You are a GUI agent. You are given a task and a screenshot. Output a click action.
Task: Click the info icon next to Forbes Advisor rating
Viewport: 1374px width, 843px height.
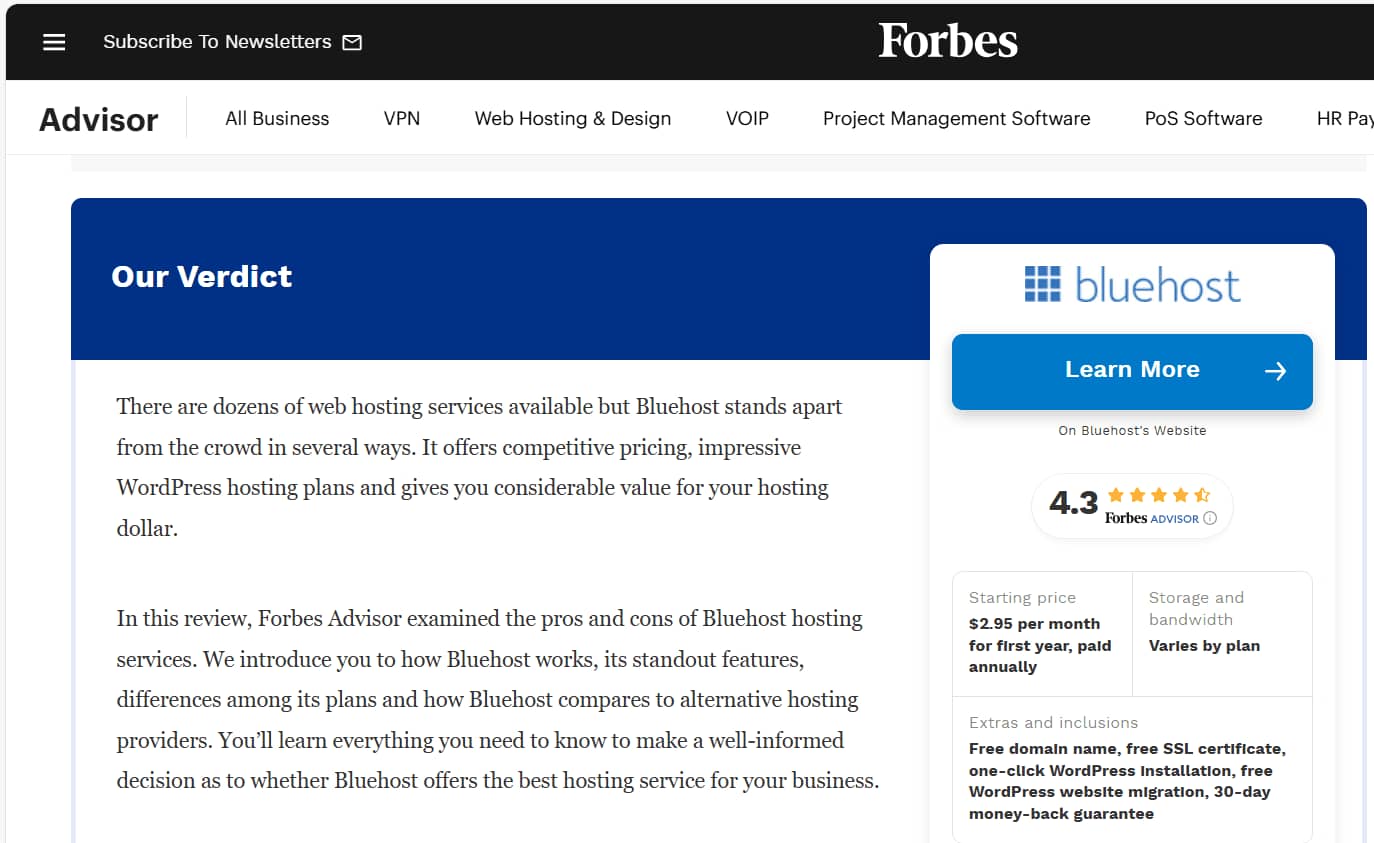tap(1211, 519)
